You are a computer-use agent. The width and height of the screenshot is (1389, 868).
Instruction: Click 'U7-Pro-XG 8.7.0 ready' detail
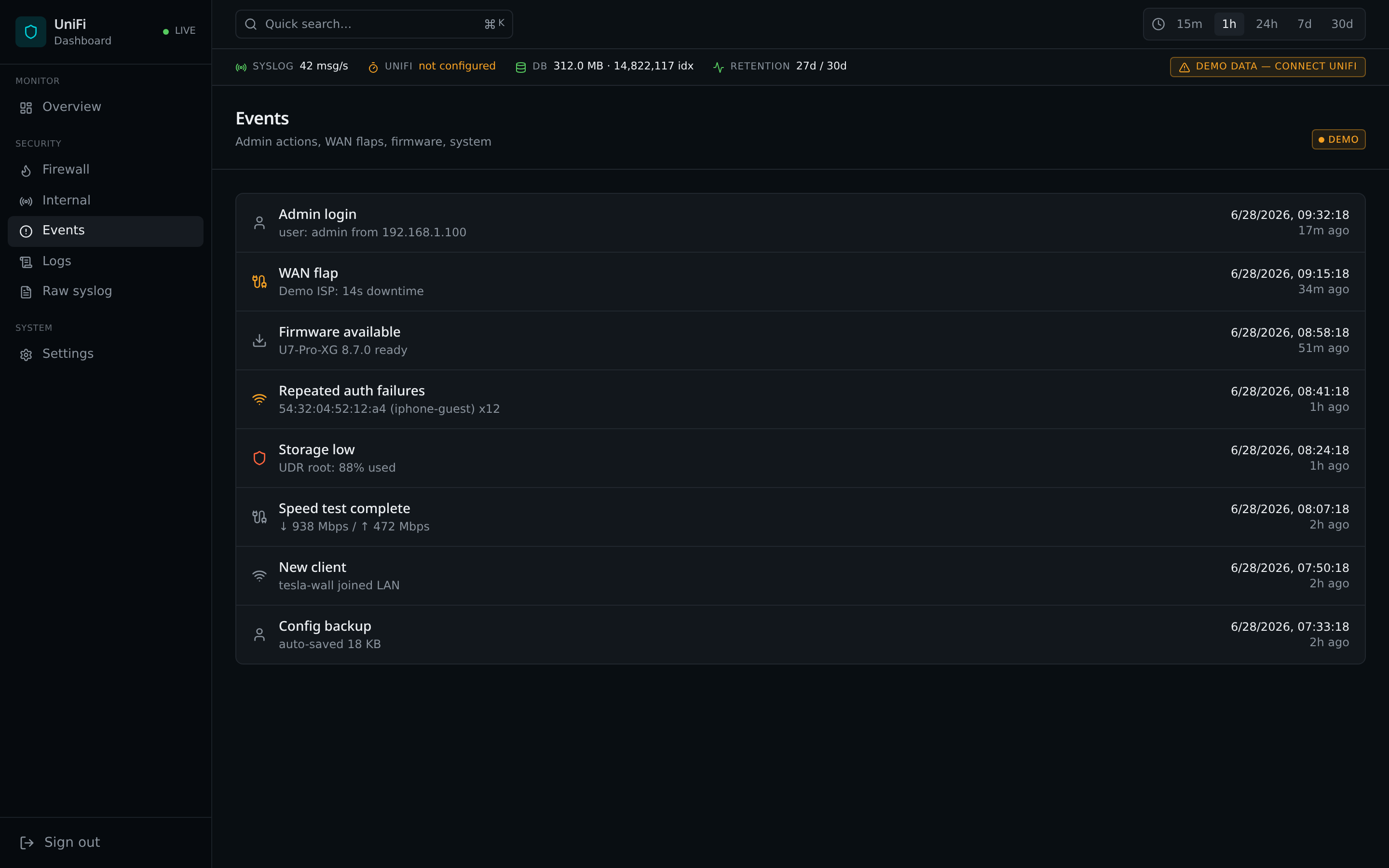pos(342,350)
